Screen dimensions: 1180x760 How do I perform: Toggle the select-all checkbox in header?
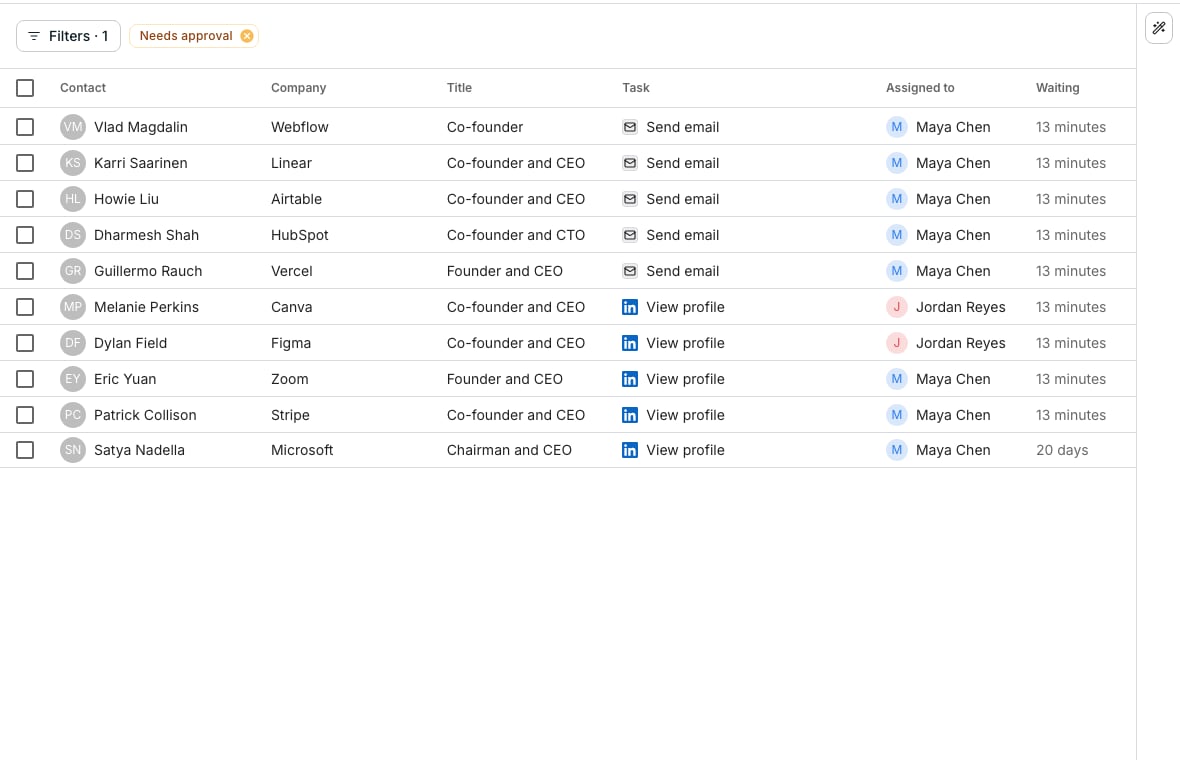tap(25, 88)
